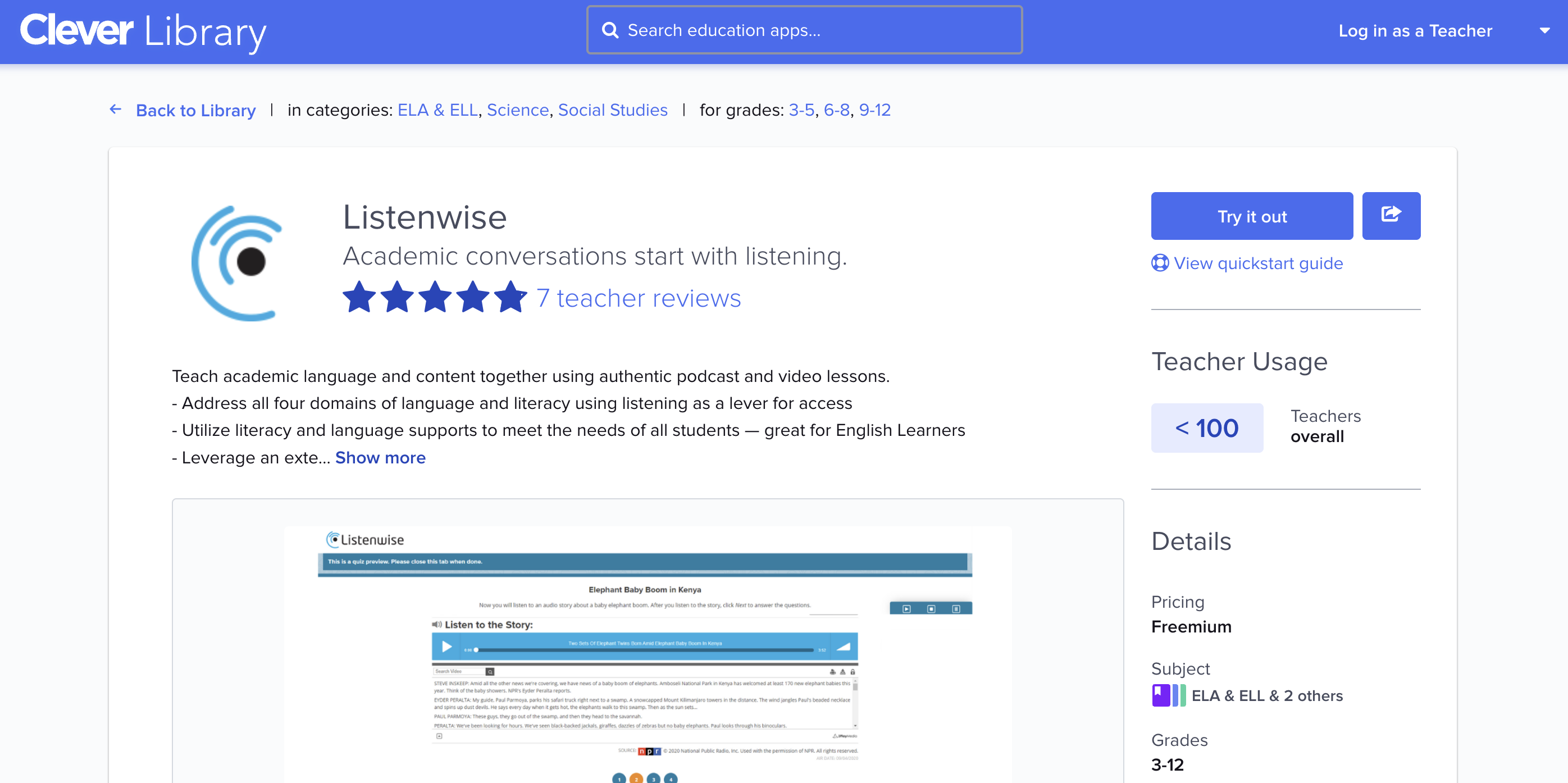Filter by grades 9-12

coord(874,110)
